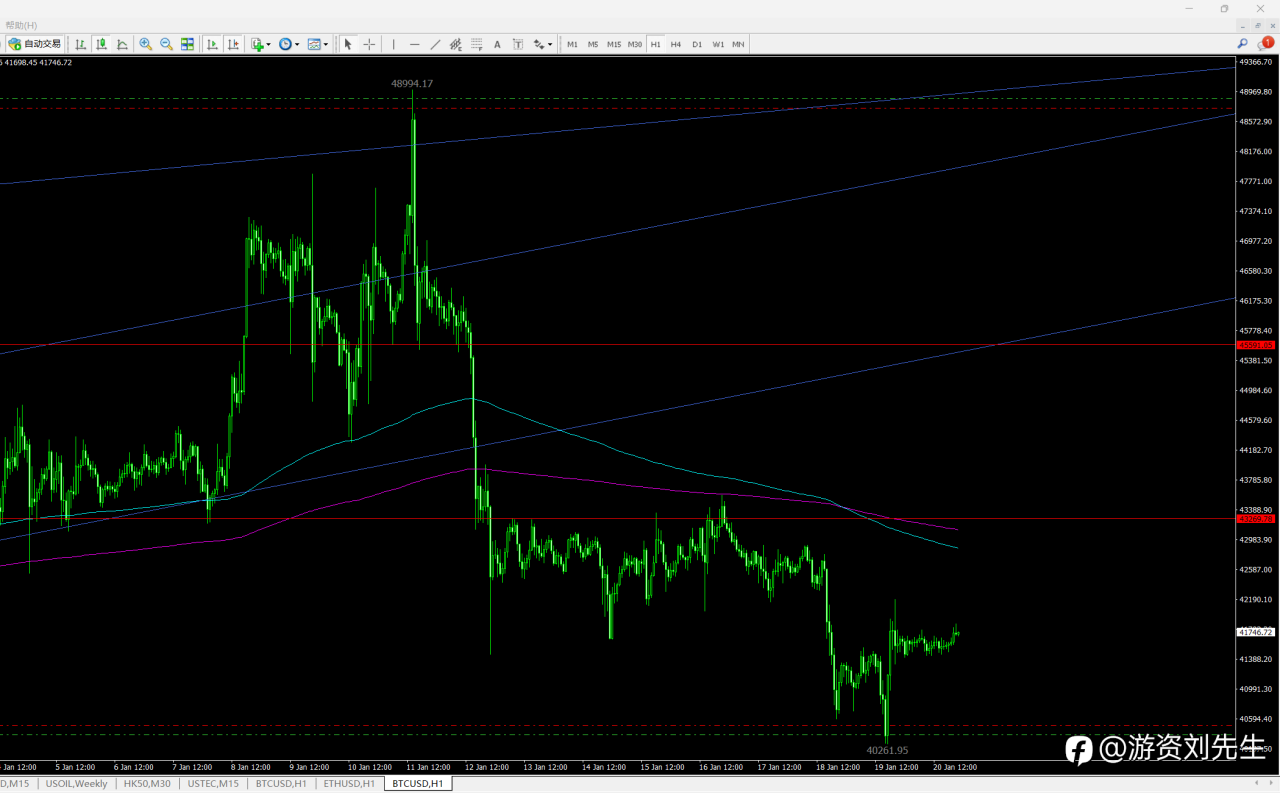Draw a trendline with the trendline tool

tap(435, 44)
